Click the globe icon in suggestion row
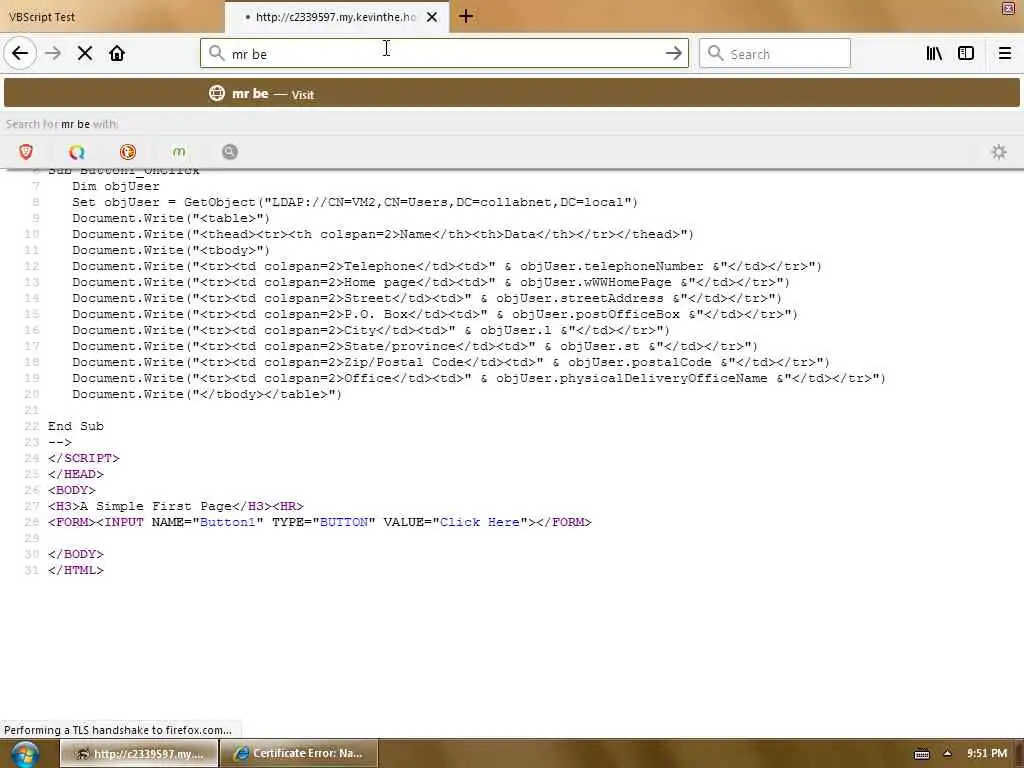The height and width of the screenshot is (768, 1024). click(x=217, y=93)
